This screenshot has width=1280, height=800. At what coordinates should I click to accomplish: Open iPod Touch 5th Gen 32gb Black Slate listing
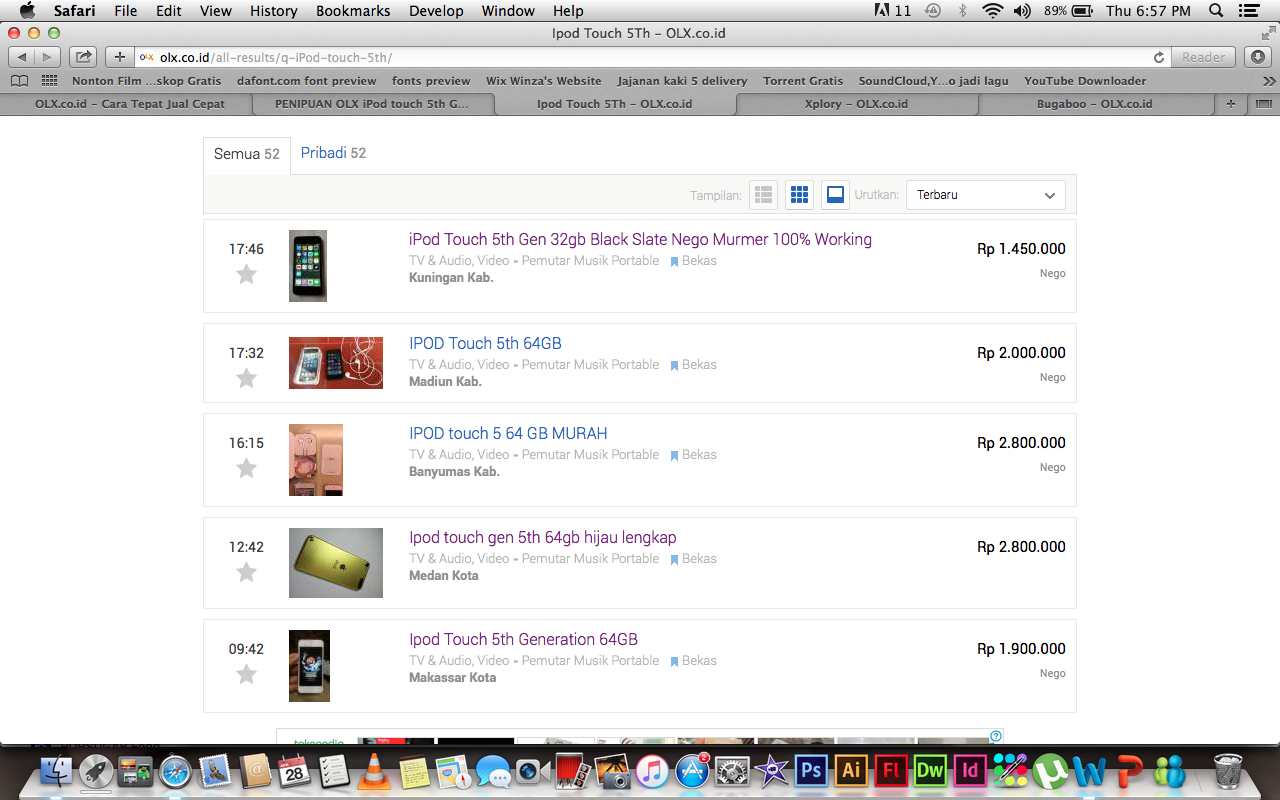(640, 239)
